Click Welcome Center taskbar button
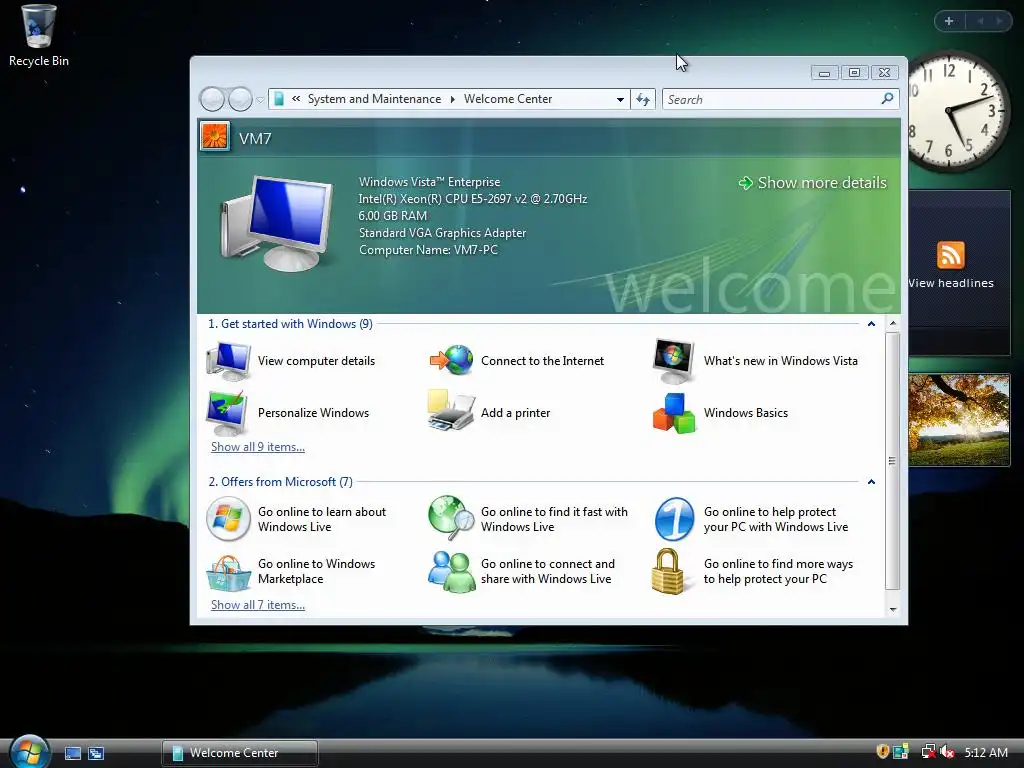 pos(240,753)
